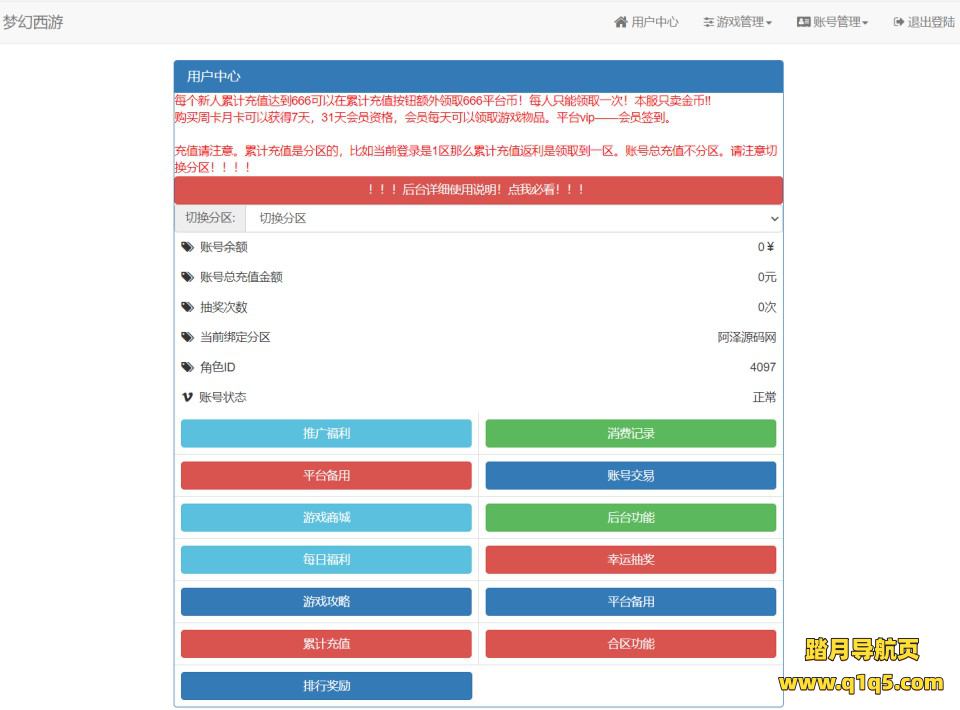Click the V icon next to 账号状态
Viewport: 960px width, 710px height.
pos(187,397)
